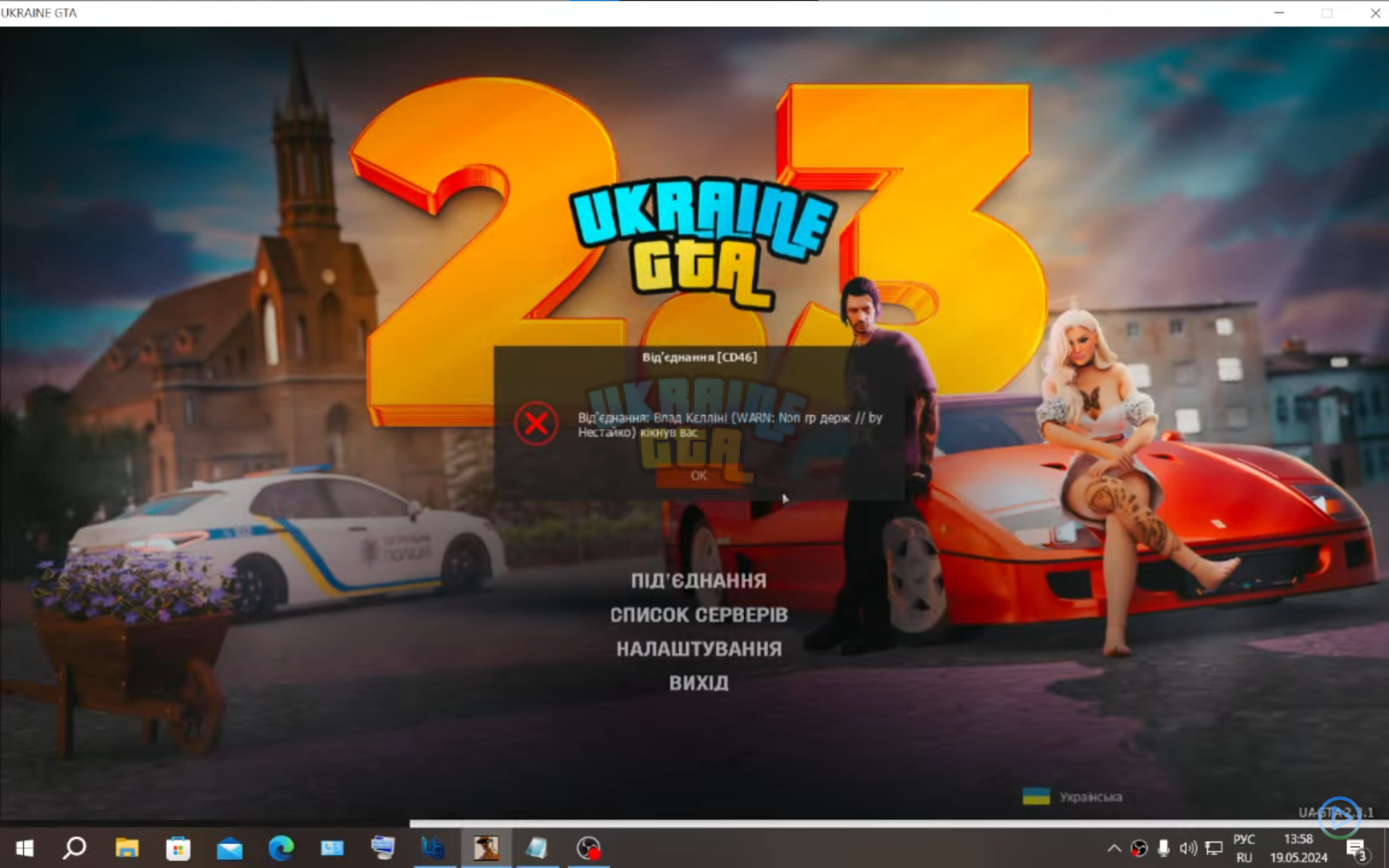Open volume control speaker icon
The width and height of the screenshot is (1389, 868).
[x=1188, y=848]
